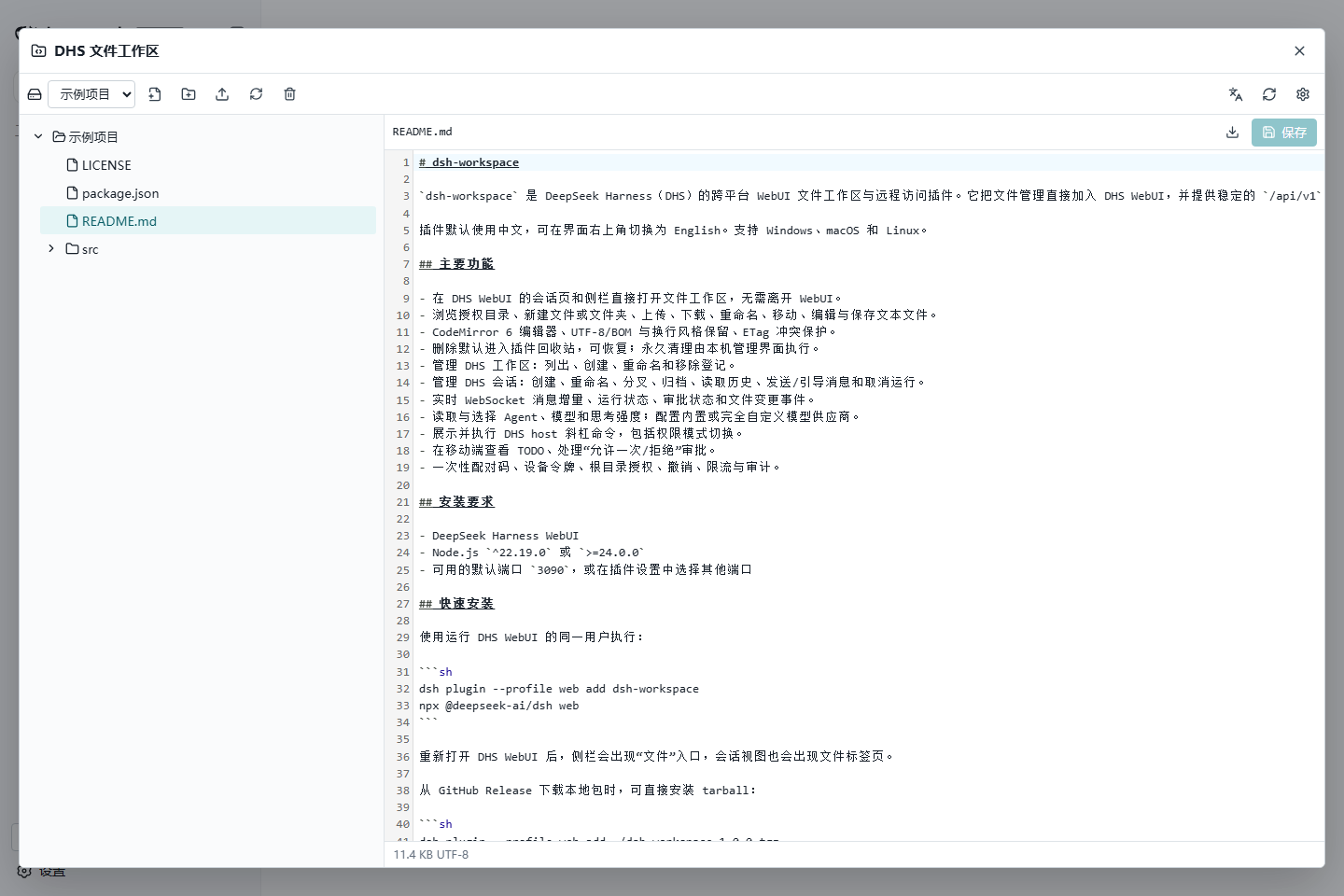Click the line starting with "- 一次性配对码"
1344x896 pixels.
click(x=600, y=468)
